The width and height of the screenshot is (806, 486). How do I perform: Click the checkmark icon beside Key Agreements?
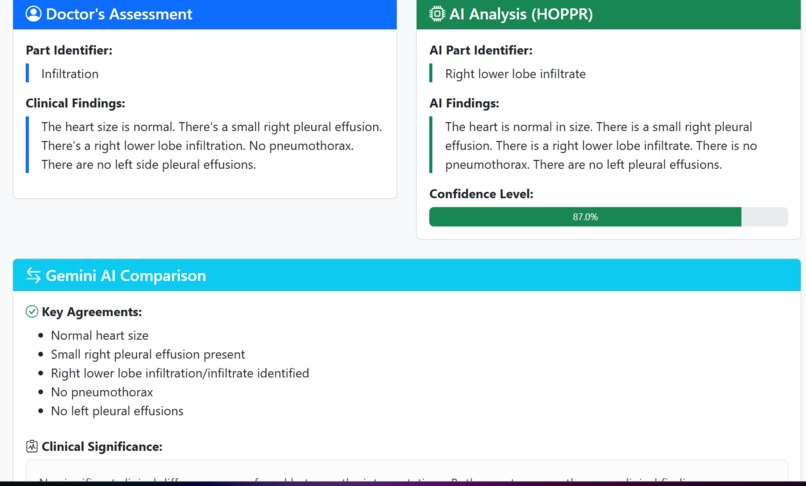[32, 312]
